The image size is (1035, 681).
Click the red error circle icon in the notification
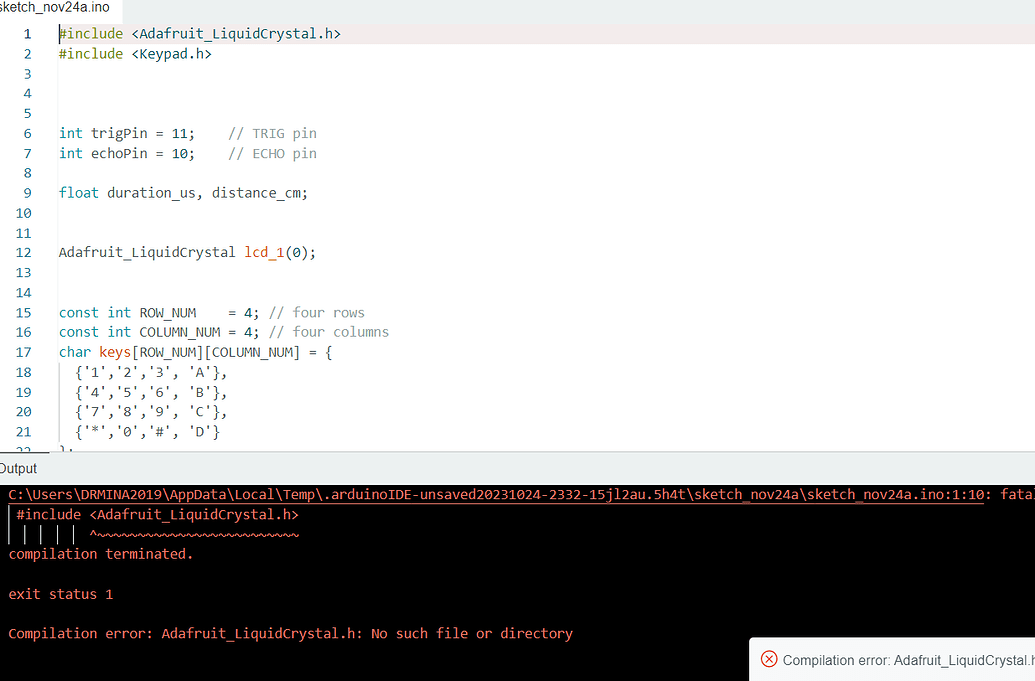(769, 659)
